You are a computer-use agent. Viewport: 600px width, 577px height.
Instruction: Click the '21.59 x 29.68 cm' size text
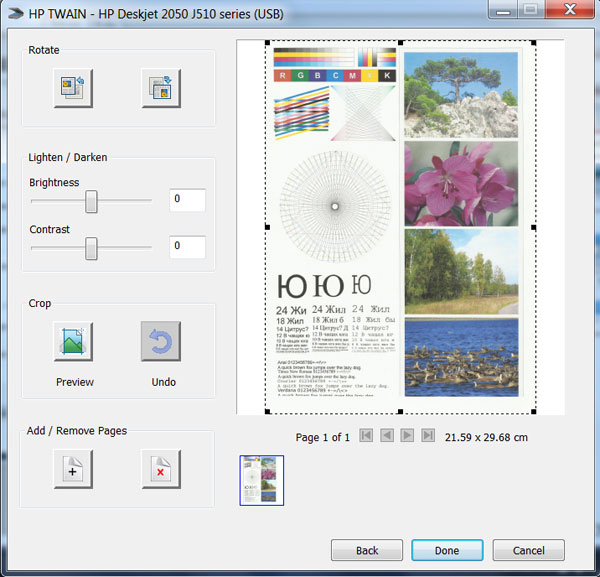[x=486, y=437]
